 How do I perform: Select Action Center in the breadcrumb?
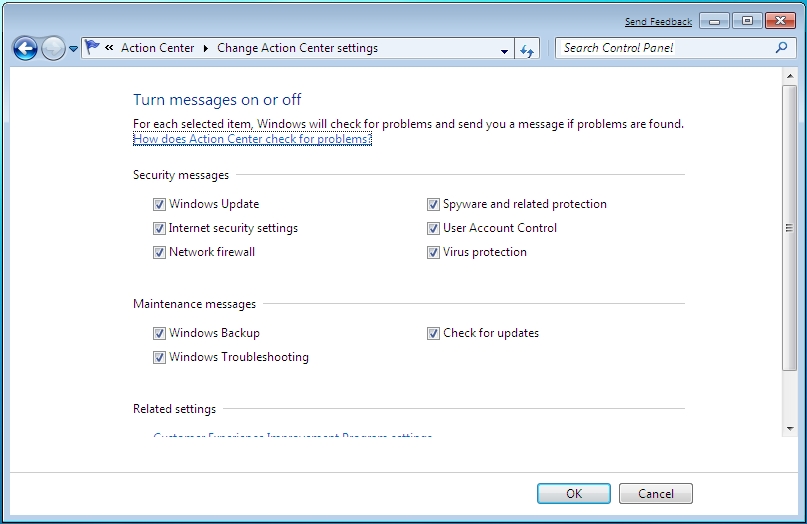(x=157, y=48)
